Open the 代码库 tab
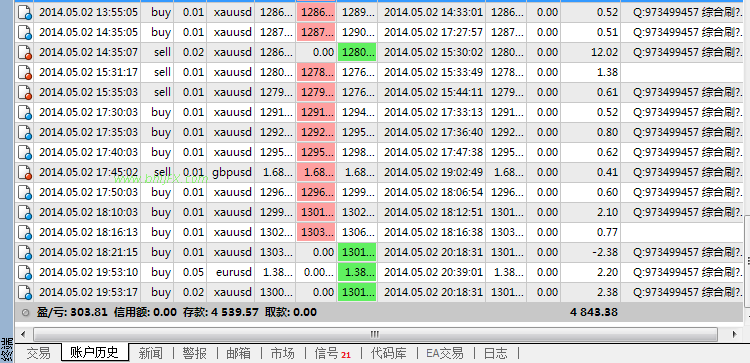 tap(389, 353)
